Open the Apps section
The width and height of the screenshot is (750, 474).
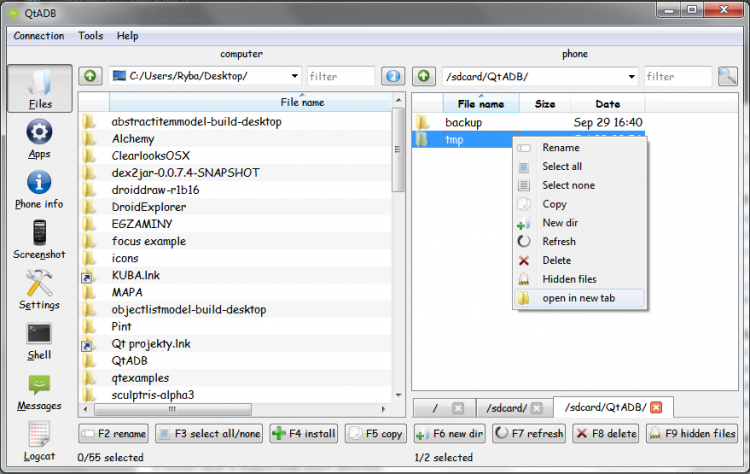point(39,139)
